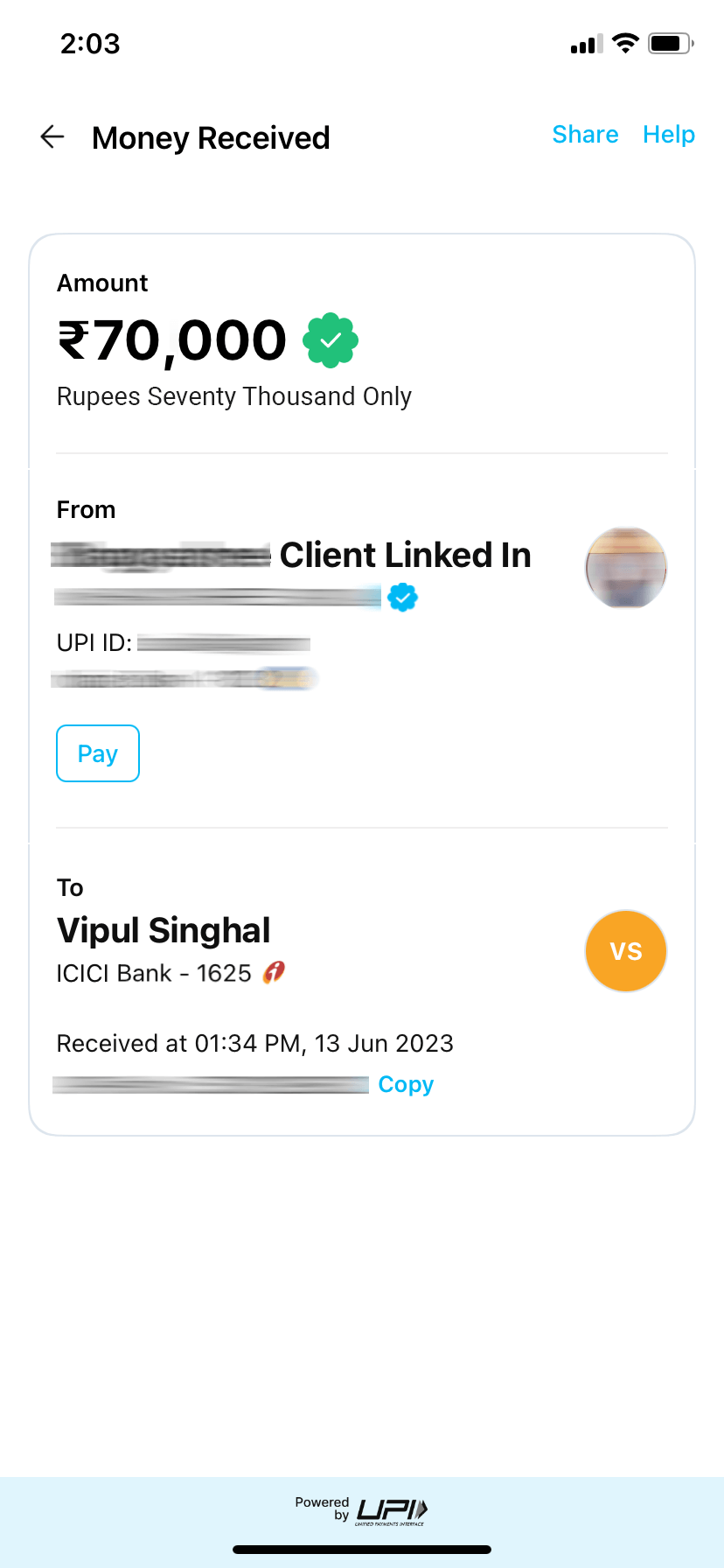
Task: Tap the UPI logo in footer
Action: pyautogui.click(x=392, y=1510)
